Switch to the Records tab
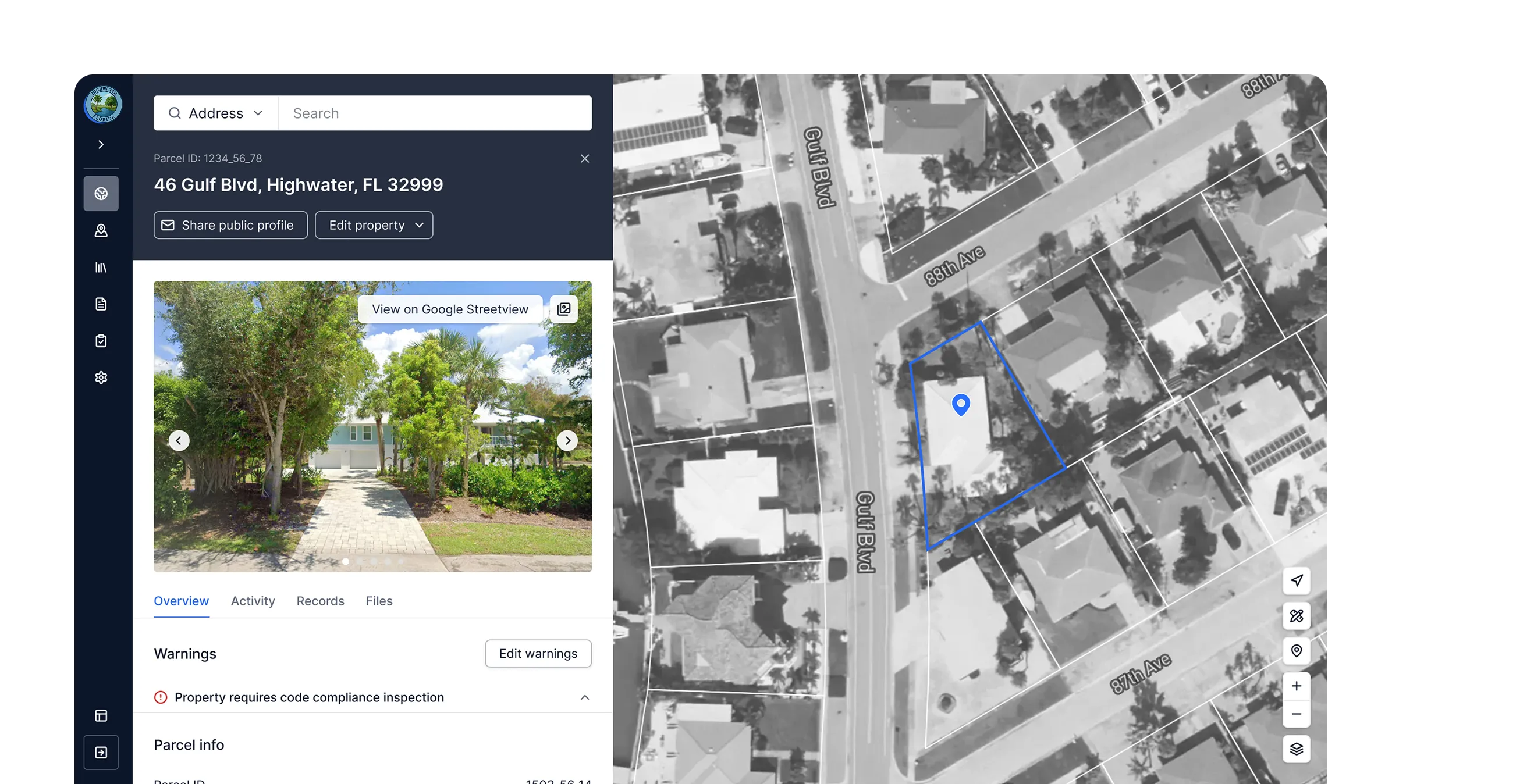 pyautogui.click(x=320, y=601)
